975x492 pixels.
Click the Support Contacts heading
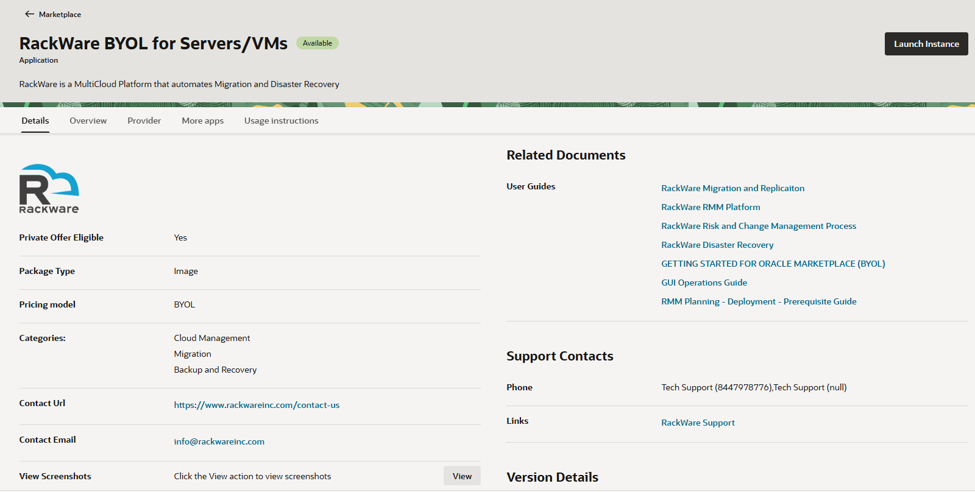coord(560,356)
